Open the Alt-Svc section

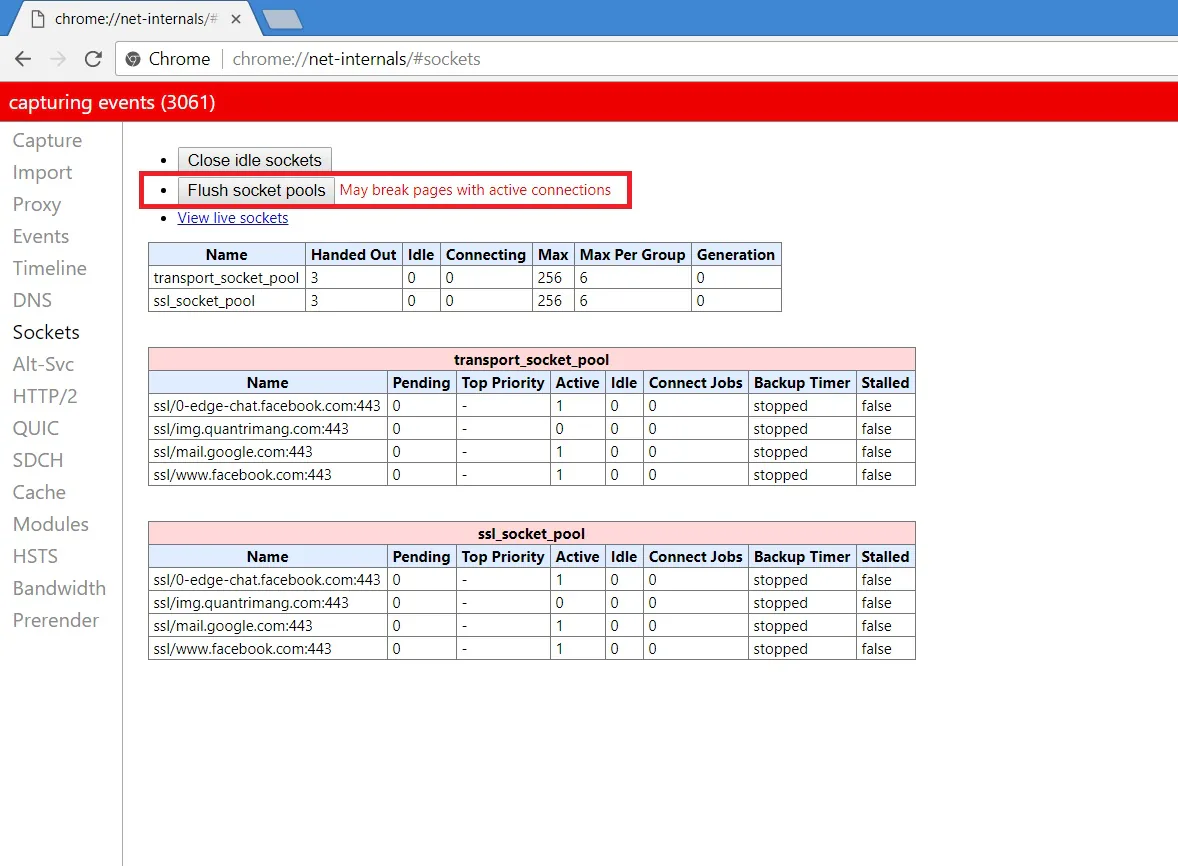click(x=43, y=364)
